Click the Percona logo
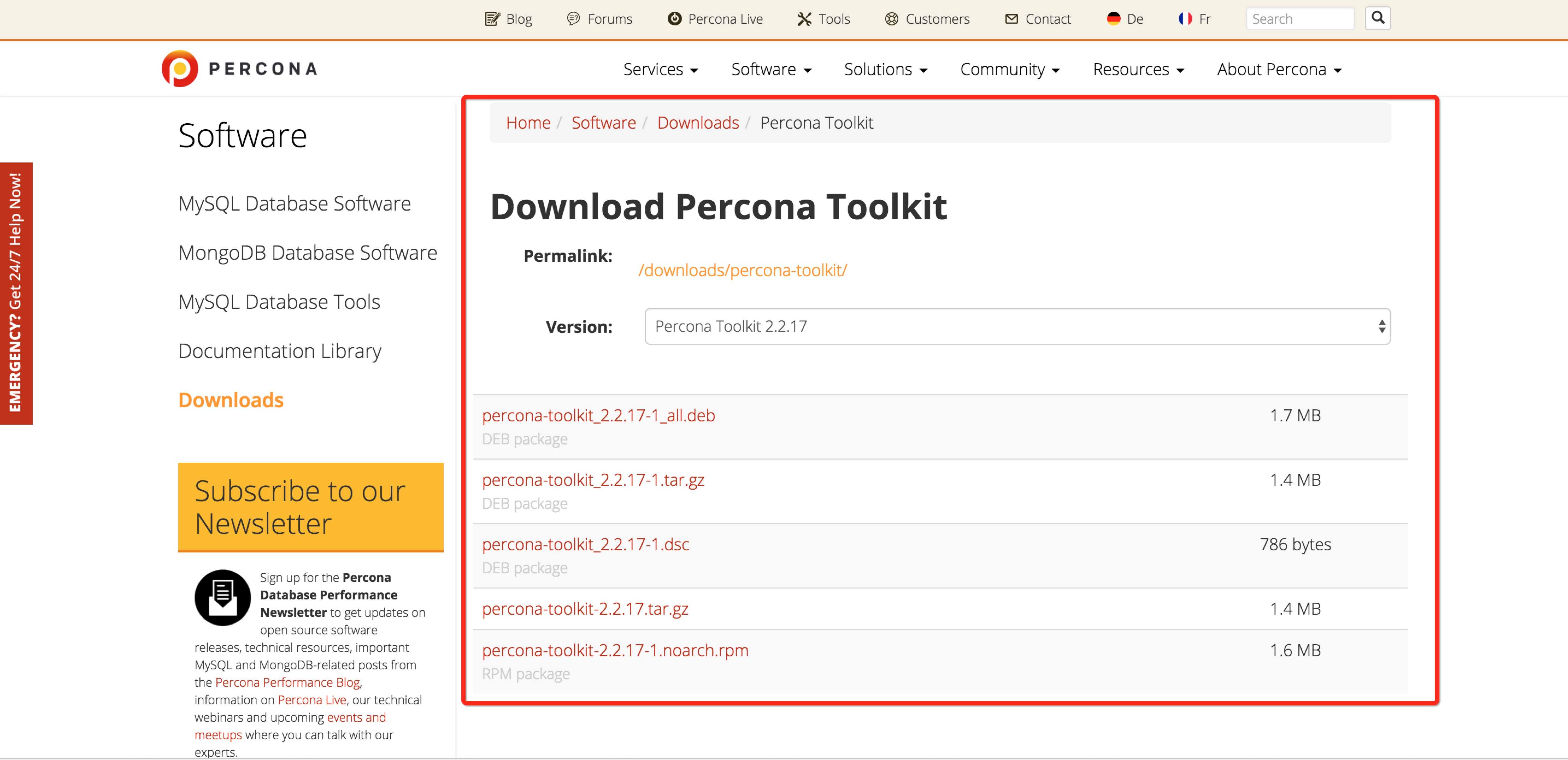The image size is (1568, 760). click(239, 69)
